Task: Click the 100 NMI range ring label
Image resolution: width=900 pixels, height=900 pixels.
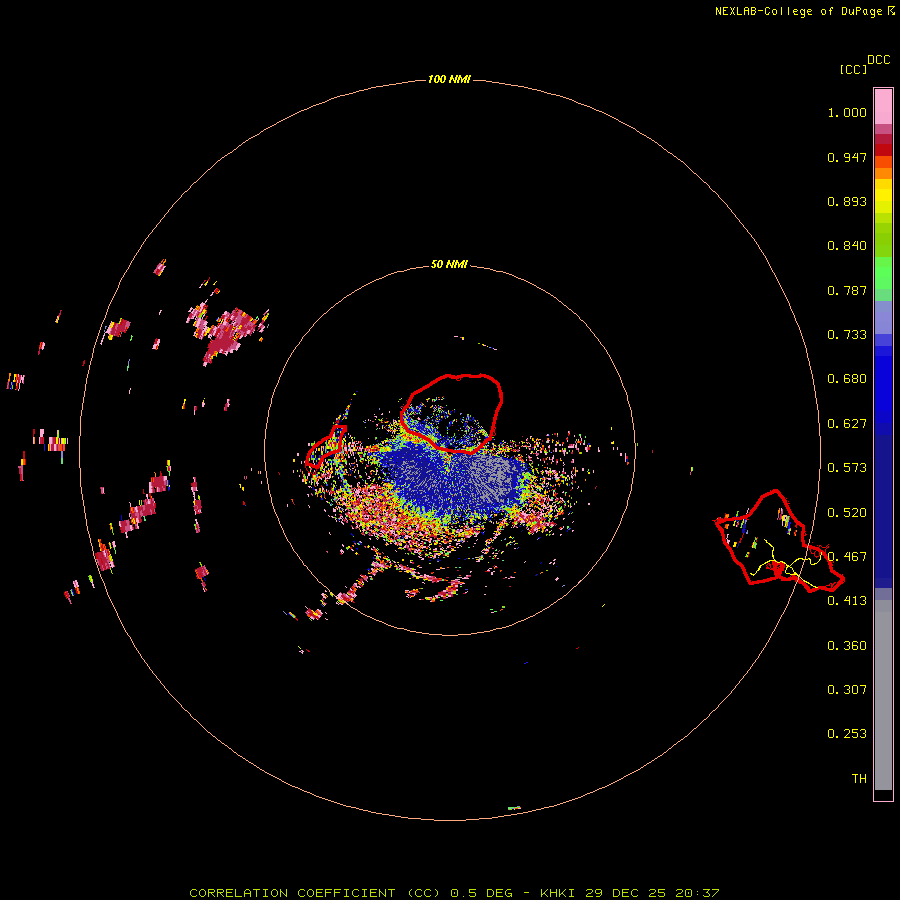Action: (449, 79)
